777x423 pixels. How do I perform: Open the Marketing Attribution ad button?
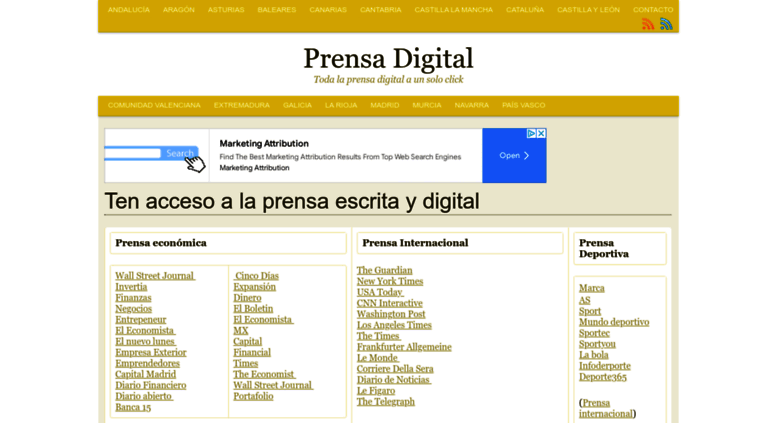(514, 156)
